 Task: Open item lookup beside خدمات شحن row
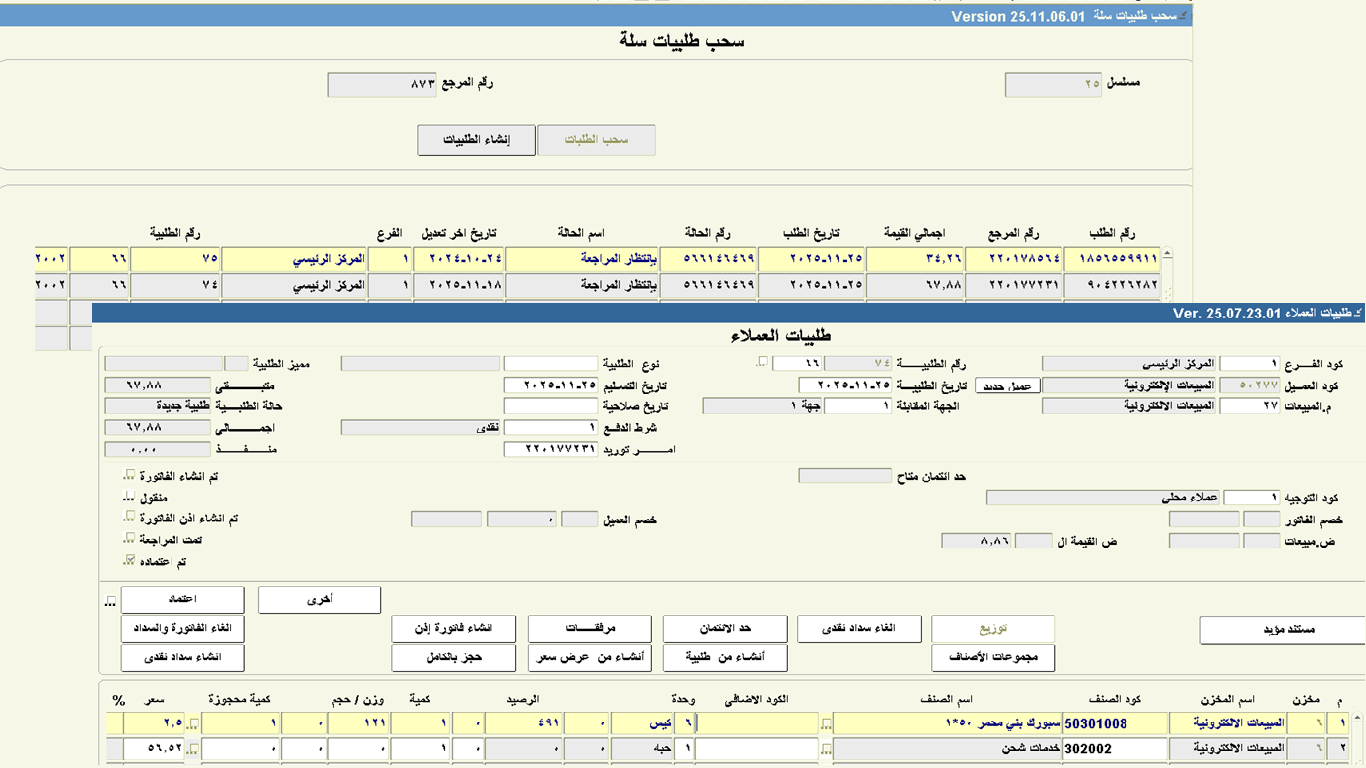(826, 749)
